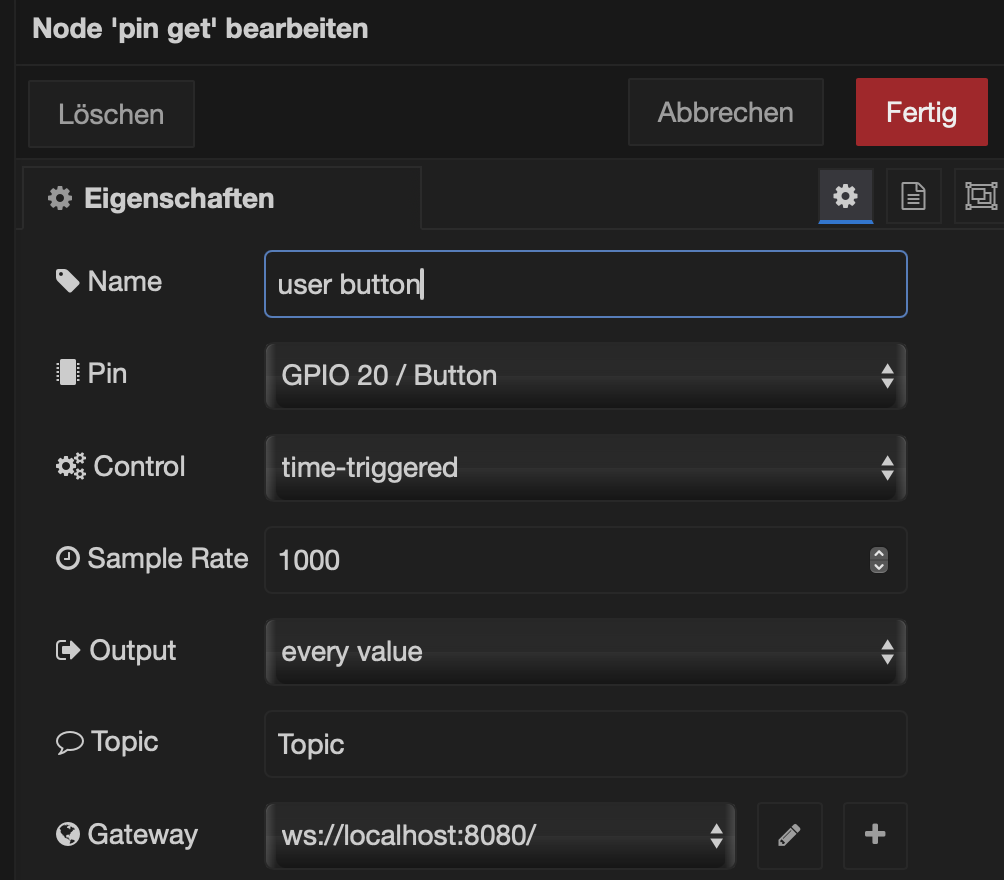Expand the Pin GPIO 20 dropdown
The width and height of the screenshot is (1004, 880).
pos(585,376)
